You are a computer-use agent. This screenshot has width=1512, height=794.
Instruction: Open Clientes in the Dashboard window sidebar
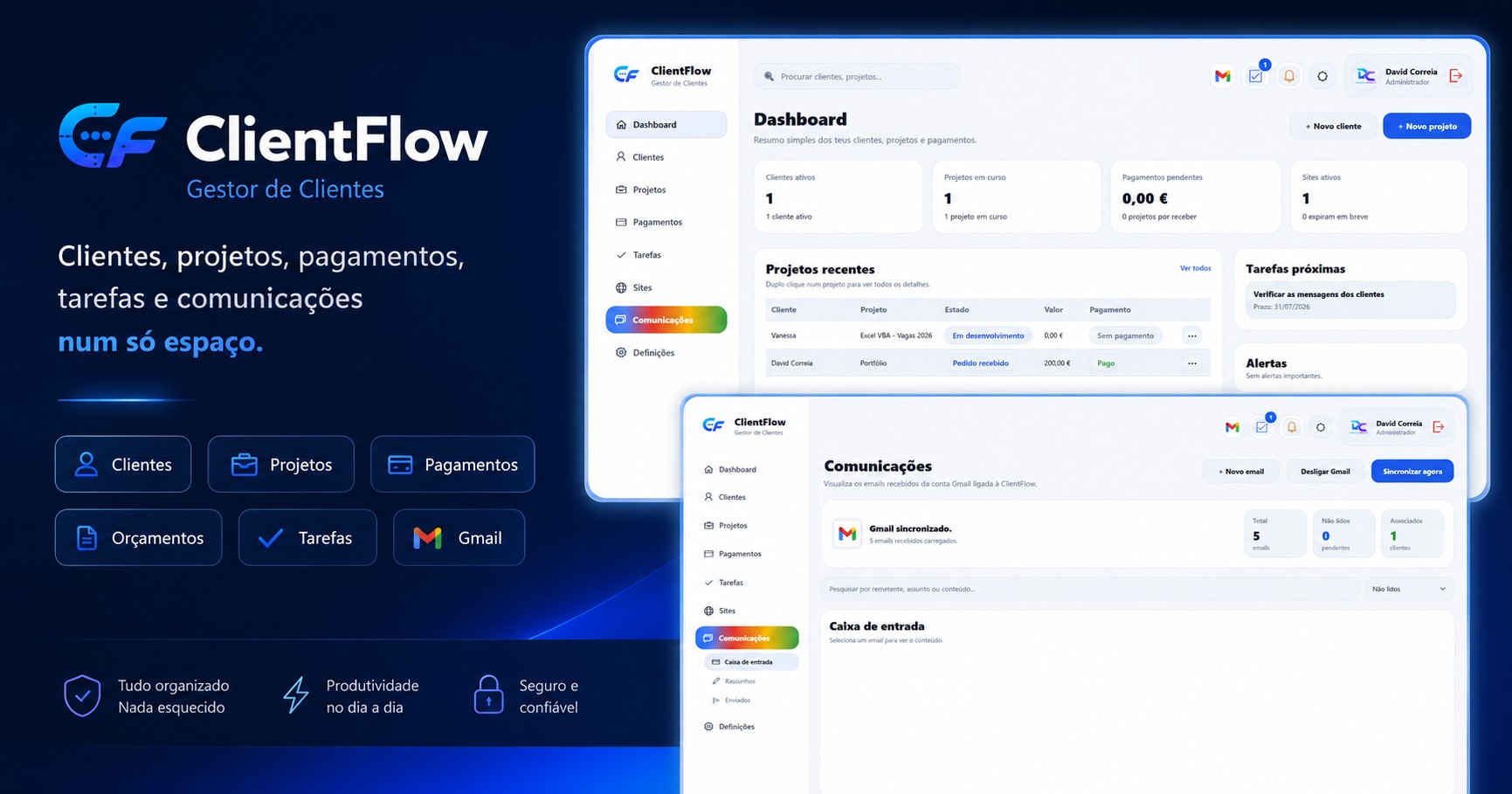tap(666, 157)
